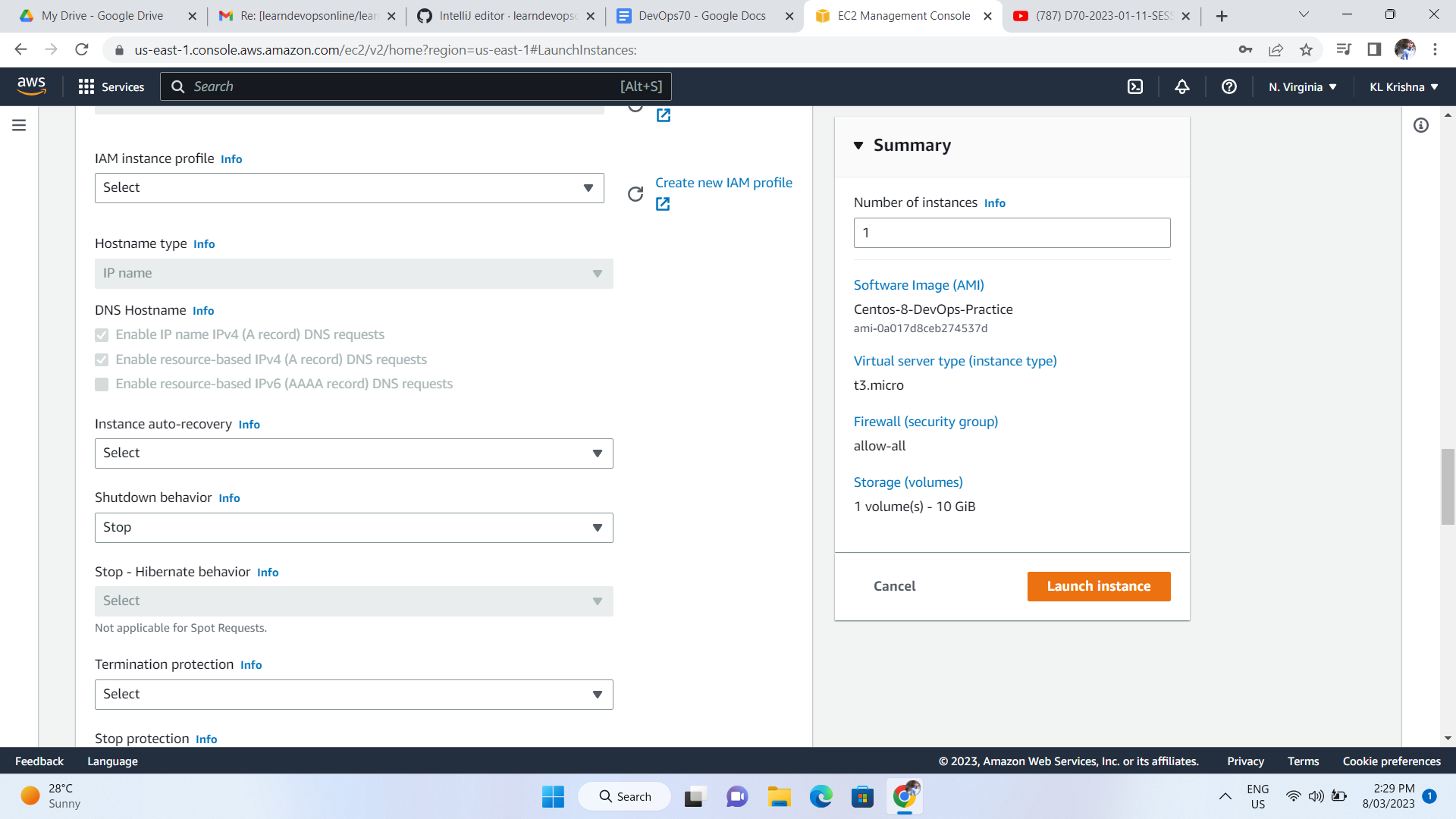
Task: Toggle Enable resource-based IPv6 (AAAA record) DNS requests
Action: 102,384
